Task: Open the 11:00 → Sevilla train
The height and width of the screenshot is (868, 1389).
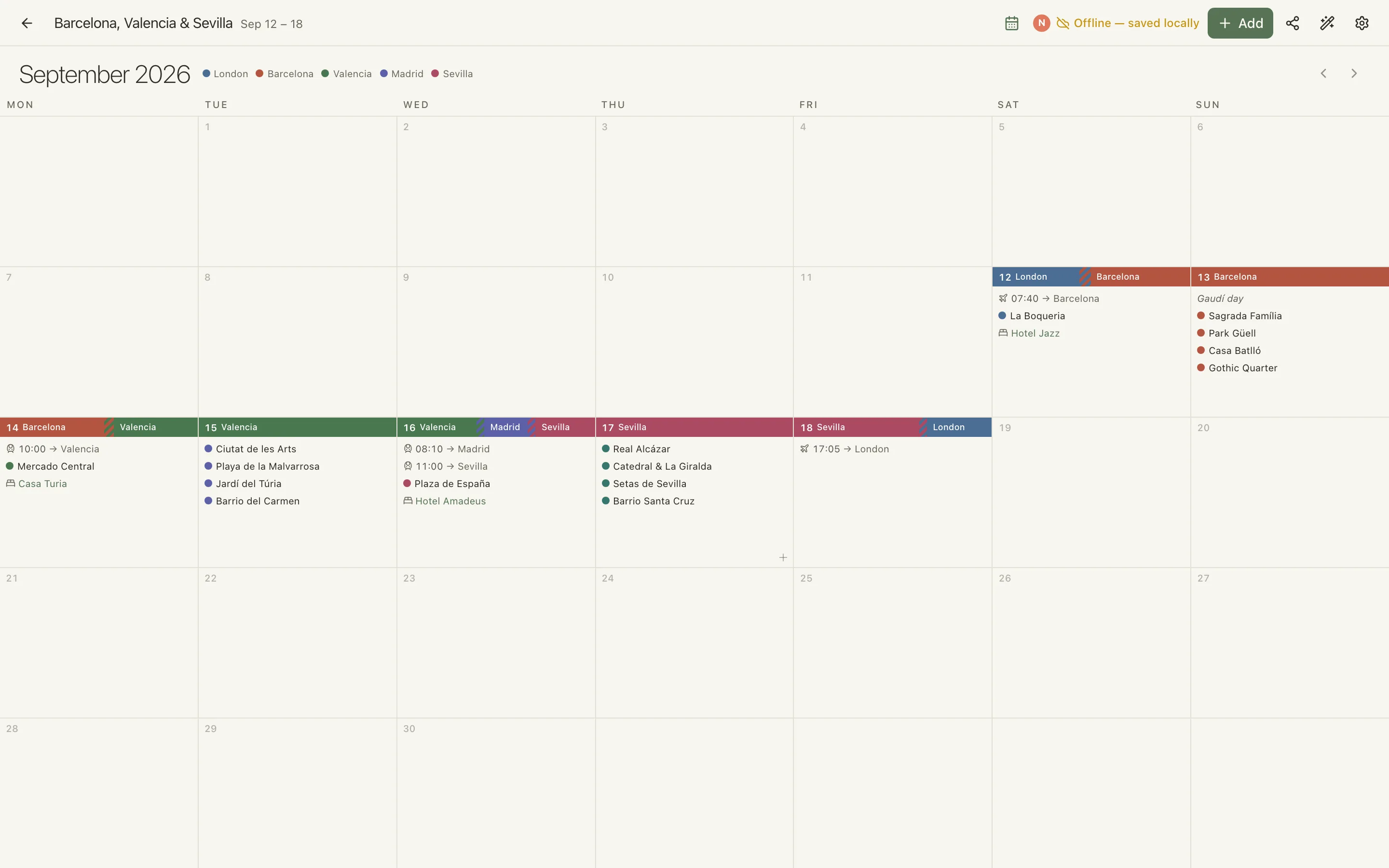Action: point(446,466)
